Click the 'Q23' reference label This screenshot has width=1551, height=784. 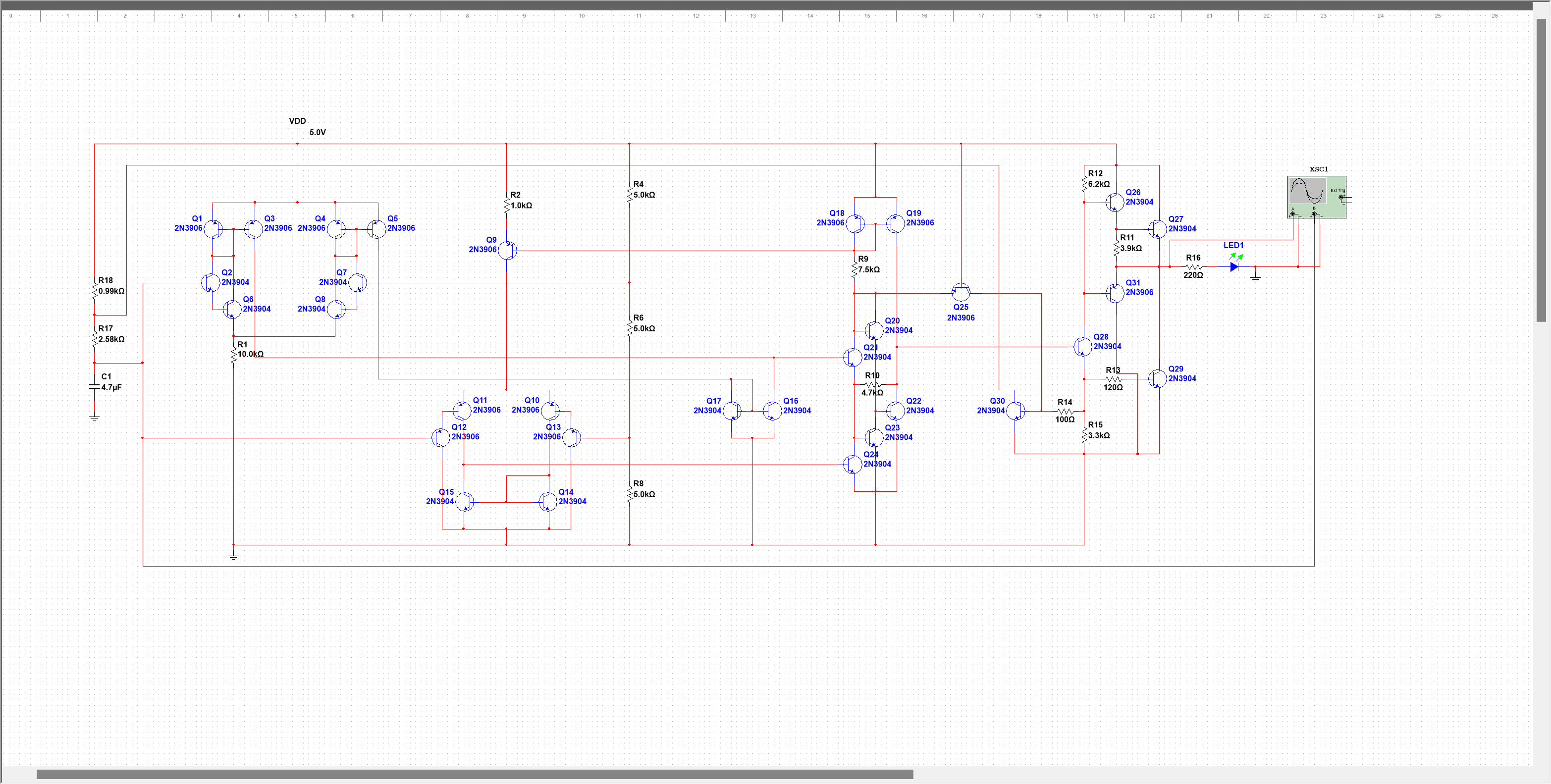[x=892, y=428]
